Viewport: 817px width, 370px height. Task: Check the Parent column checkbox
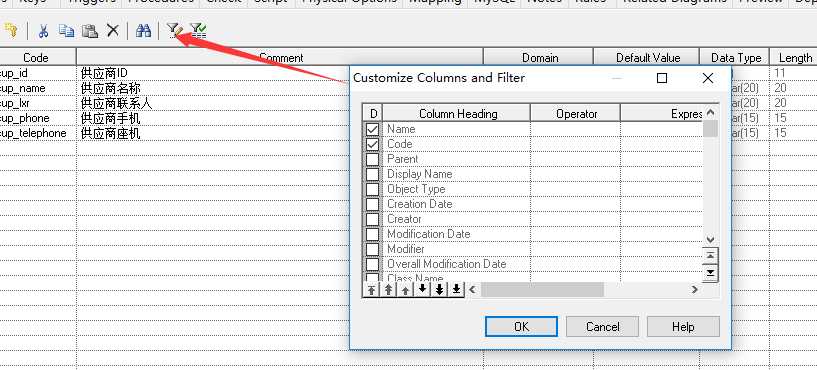coord(373,159)
